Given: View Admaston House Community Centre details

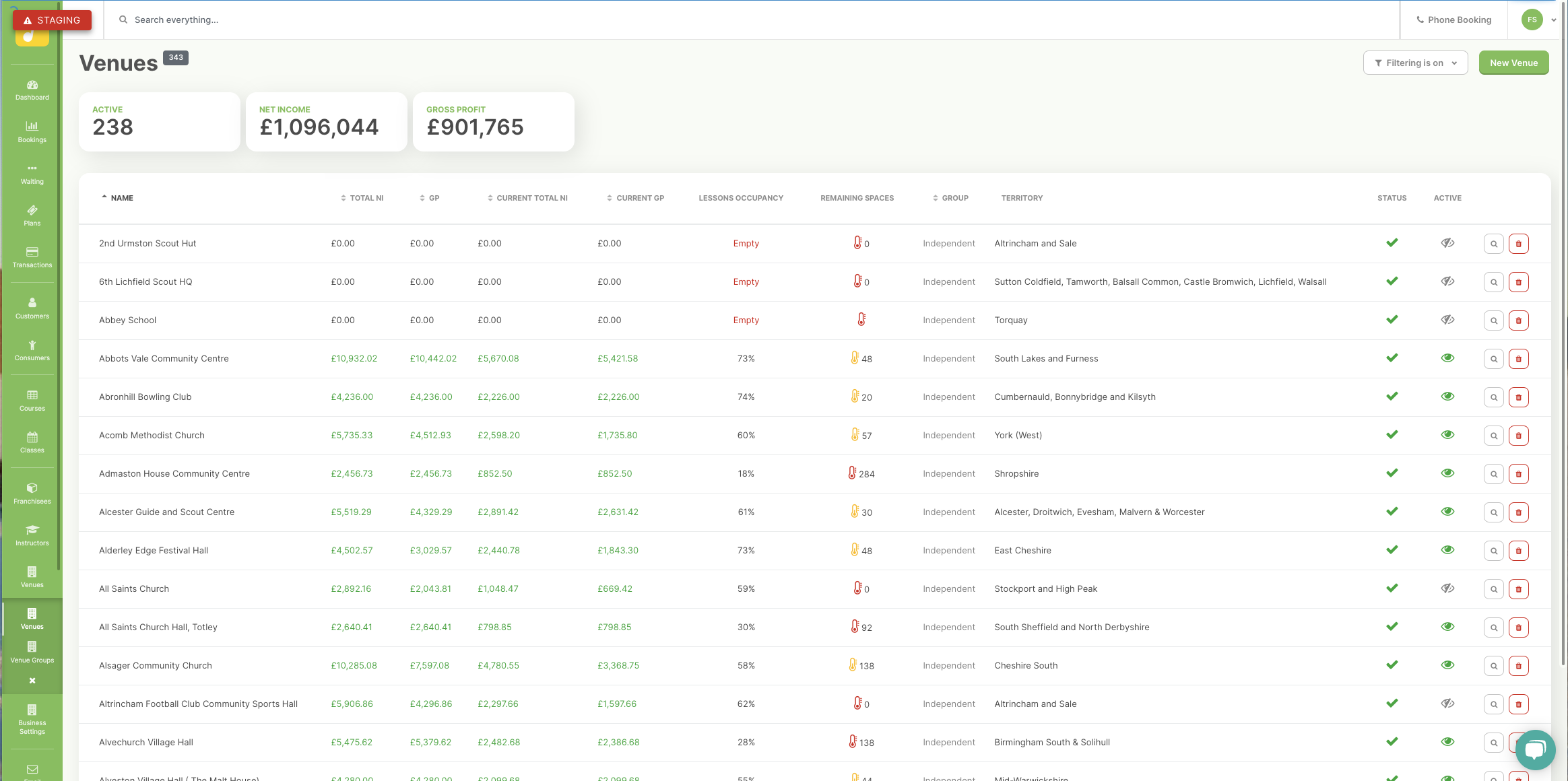Looking at the screenshot, I should click(1494, 474).
